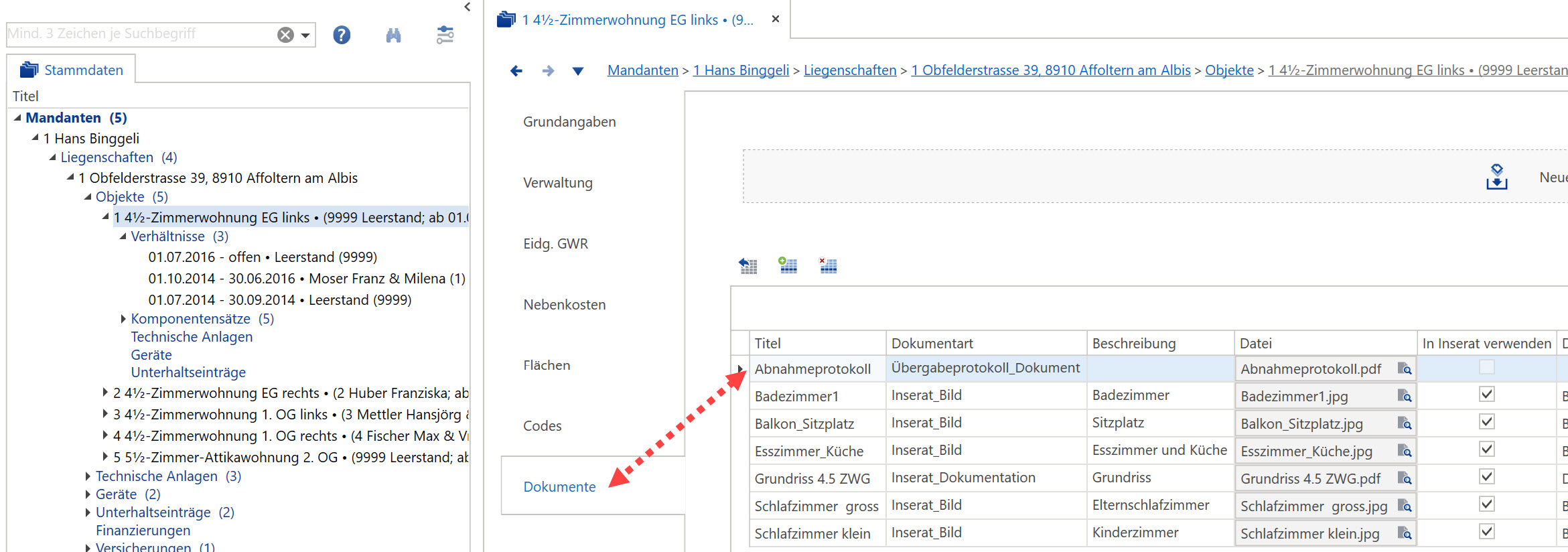Open the navigation history dropdown arrow
Screen dimensions: 1568x552
(578, 71)
